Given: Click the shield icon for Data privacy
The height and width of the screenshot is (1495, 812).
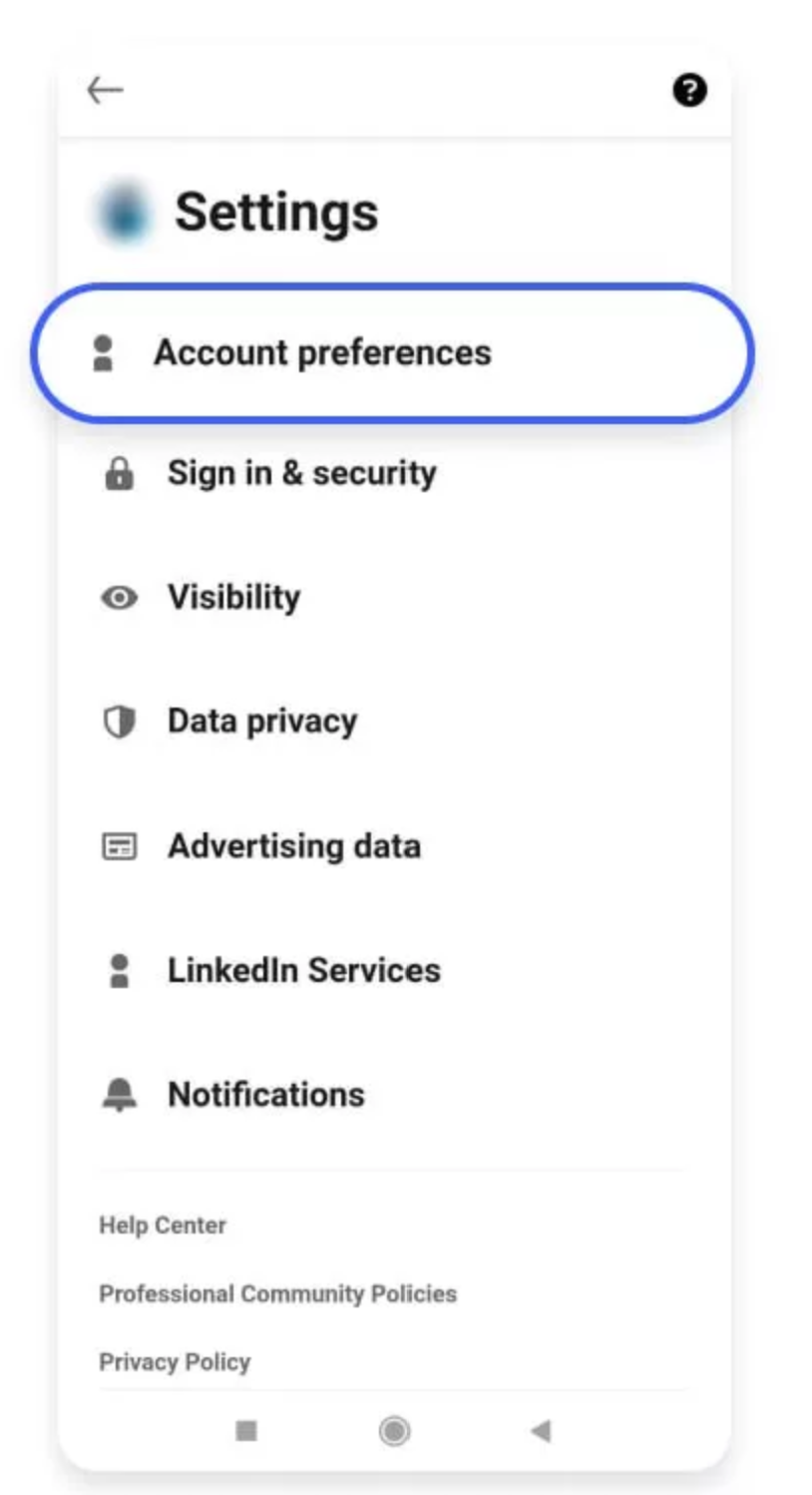Looking at the screenshot, I should pyautogui.click(x=119, y=722).
